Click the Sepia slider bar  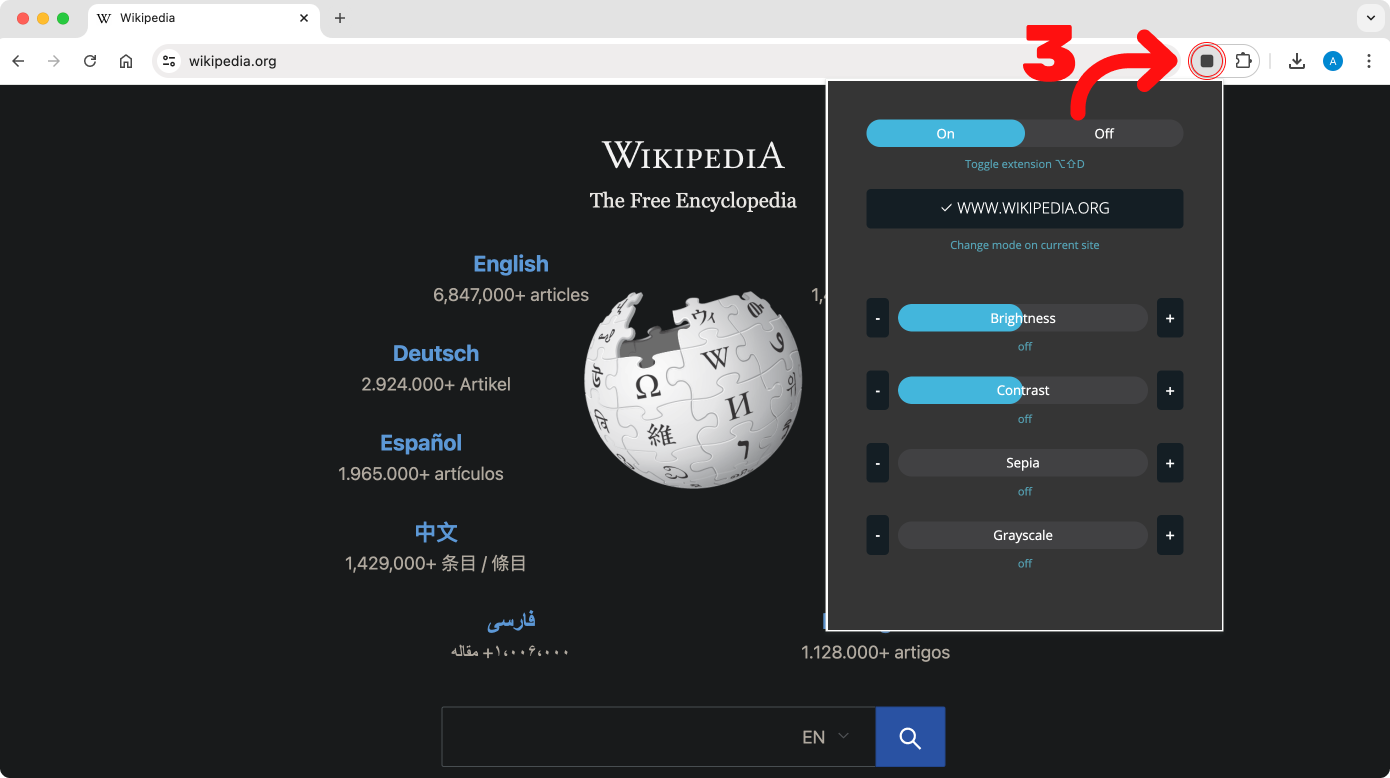1023,463
